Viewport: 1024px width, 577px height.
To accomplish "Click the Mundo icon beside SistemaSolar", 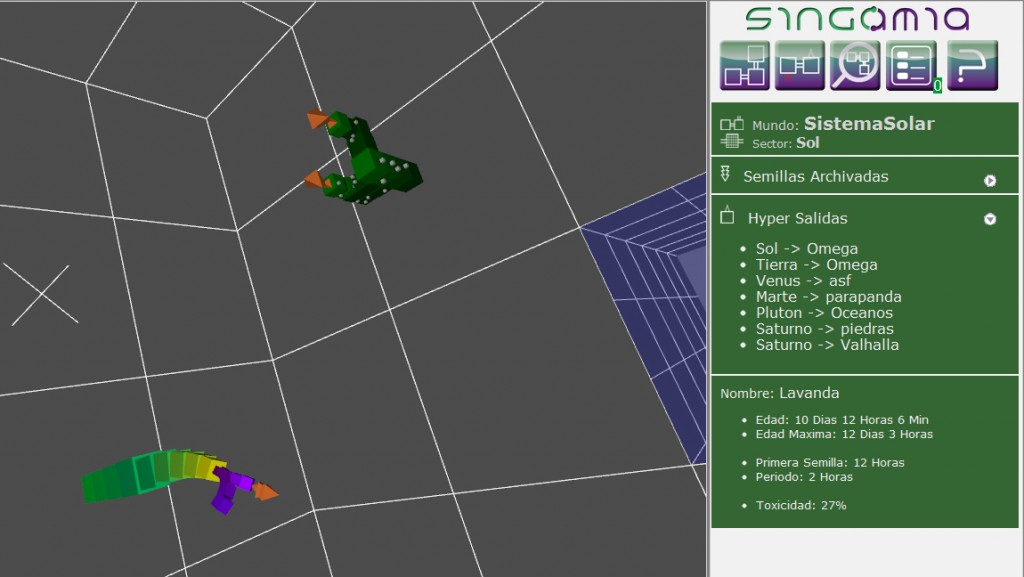I will (x=732, y=125).
